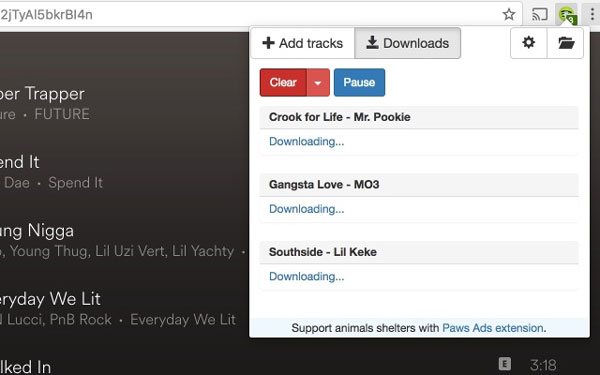The width and height of the screenshot is (600, 375).
Task: Open Chrome three-dot menu
Action: [592, 15]
